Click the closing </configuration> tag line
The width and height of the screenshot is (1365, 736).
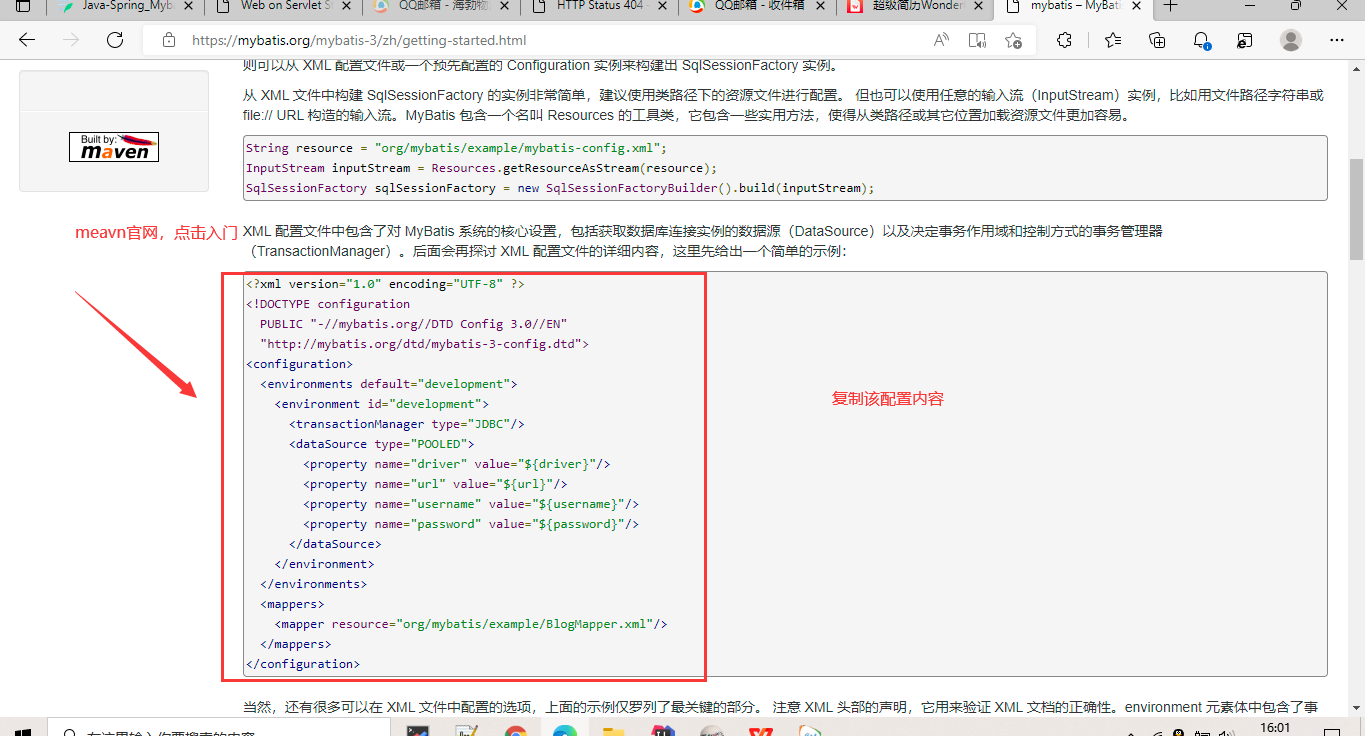pos(303,664)
